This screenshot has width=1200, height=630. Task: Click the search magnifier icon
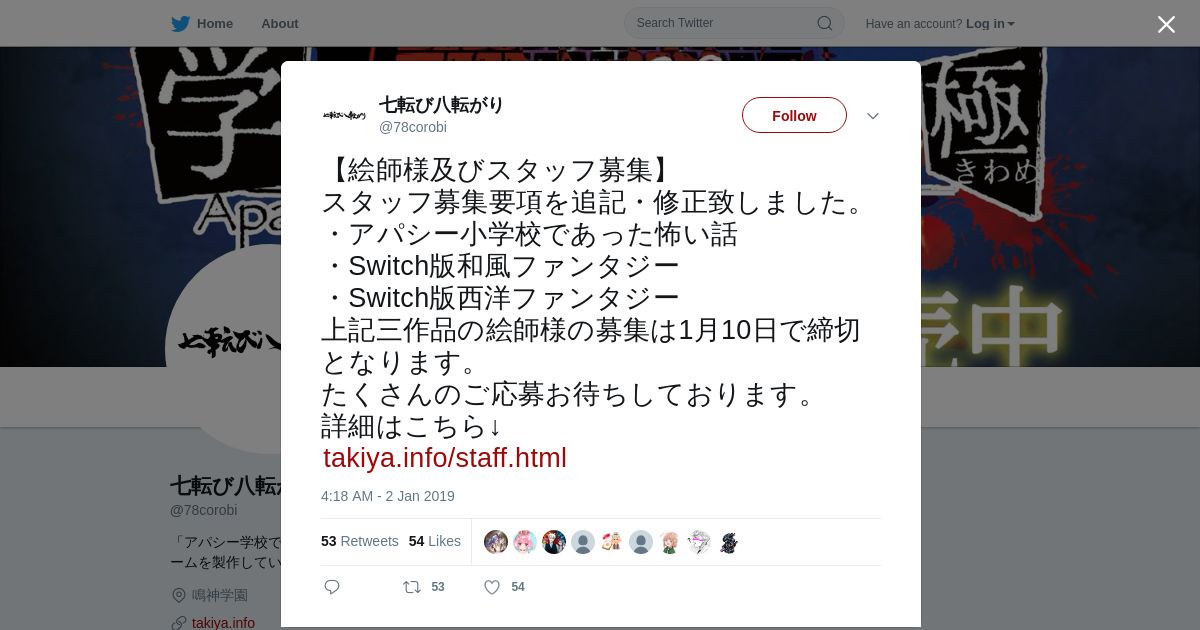click(x=824, y=23)
